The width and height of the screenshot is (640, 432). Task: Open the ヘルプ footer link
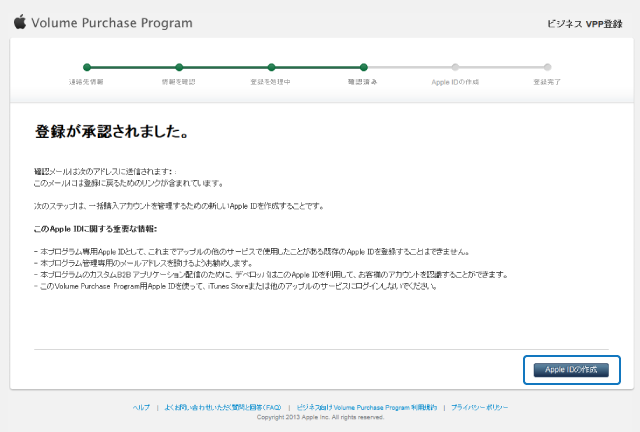click(x=141, y=408)
